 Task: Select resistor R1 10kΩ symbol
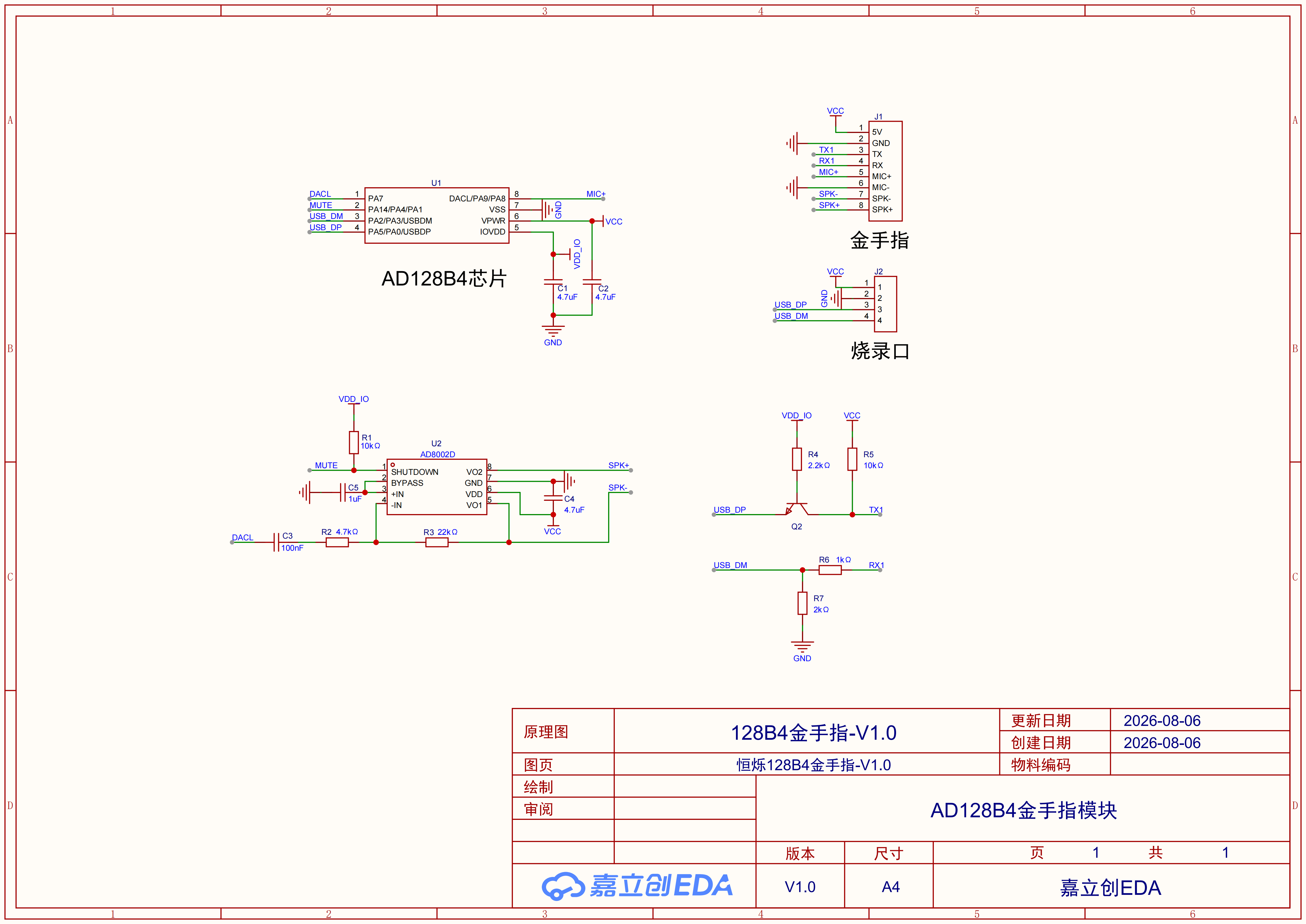pyautogui.click(x=354, y=442)
